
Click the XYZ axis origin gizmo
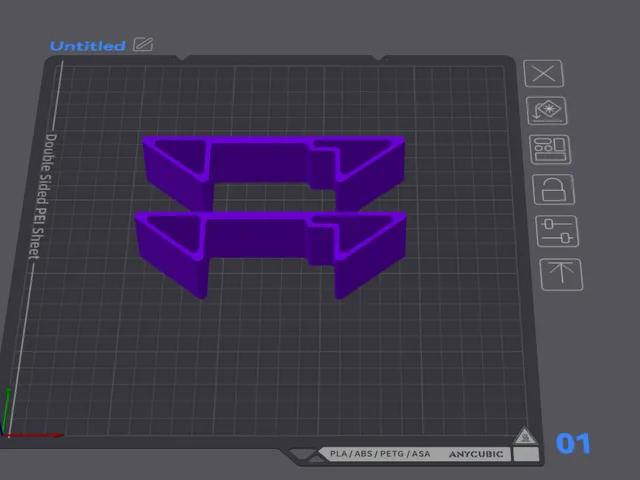coord(5,433)
